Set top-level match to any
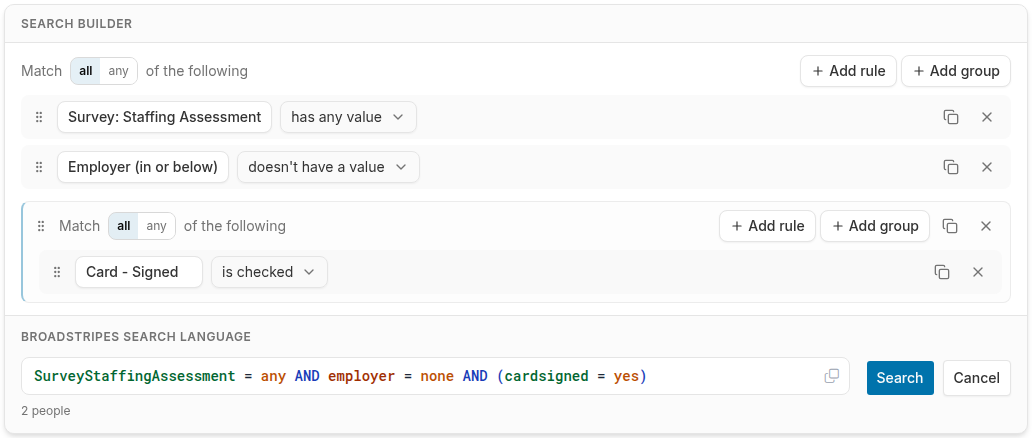 click(118, 71)
